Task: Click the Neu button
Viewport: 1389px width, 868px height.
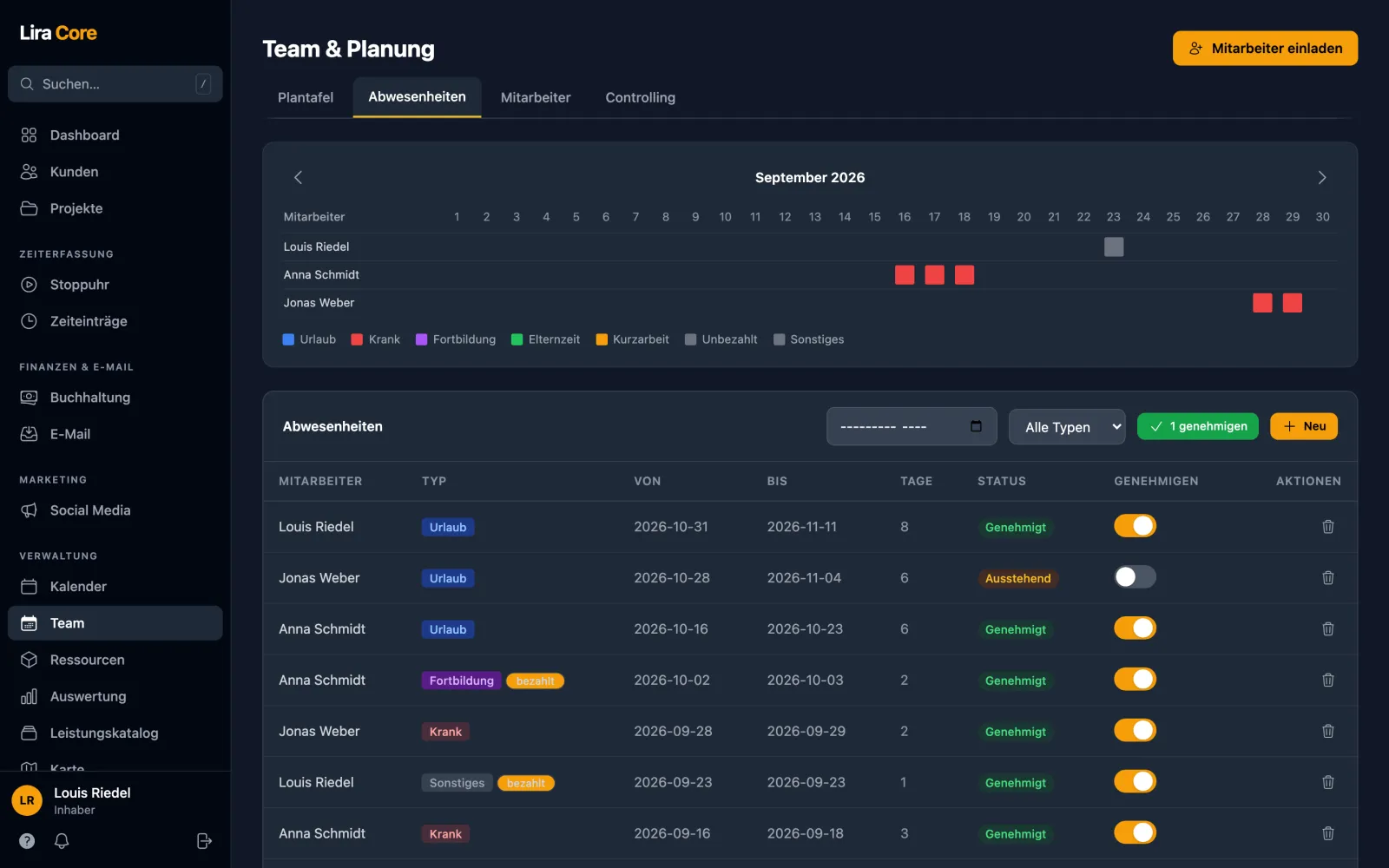Action: (1304, 426)
